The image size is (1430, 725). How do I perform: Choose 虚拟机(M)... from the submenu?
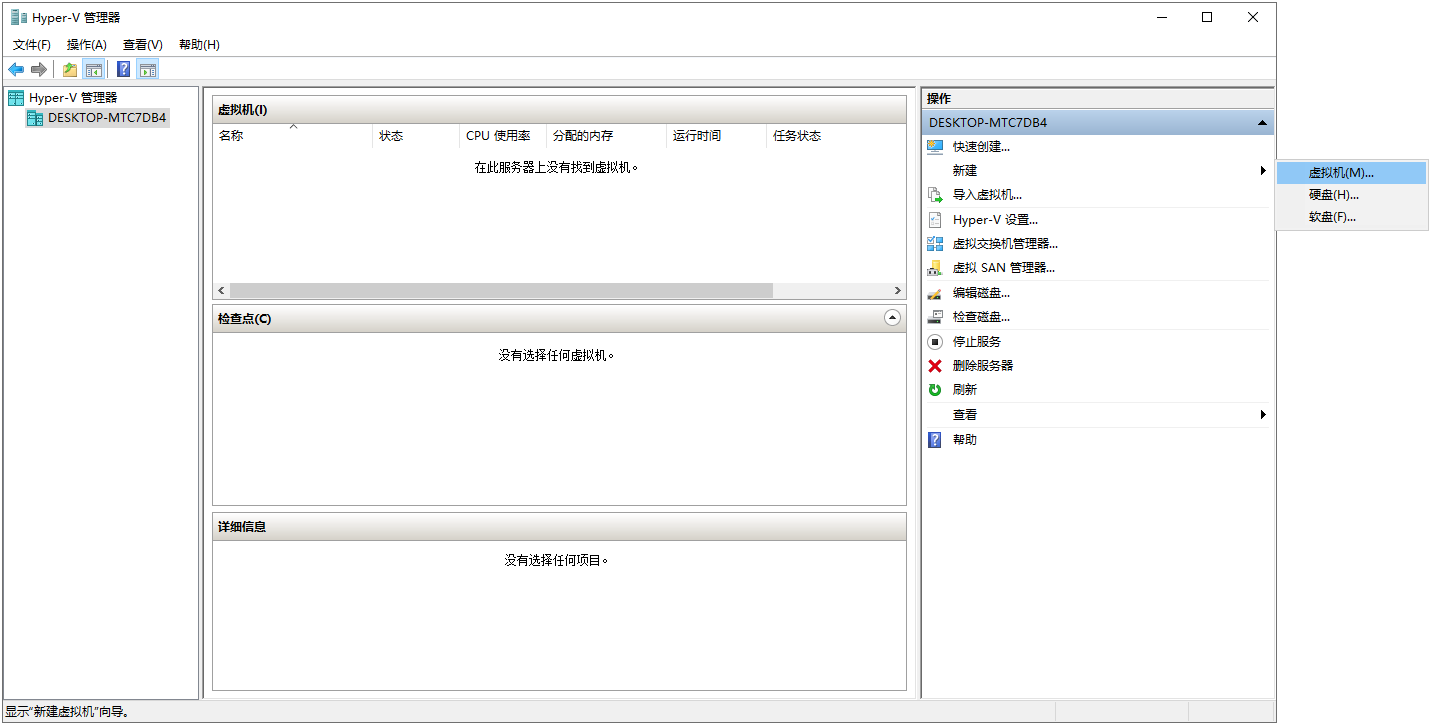(x=1351, y=173)
